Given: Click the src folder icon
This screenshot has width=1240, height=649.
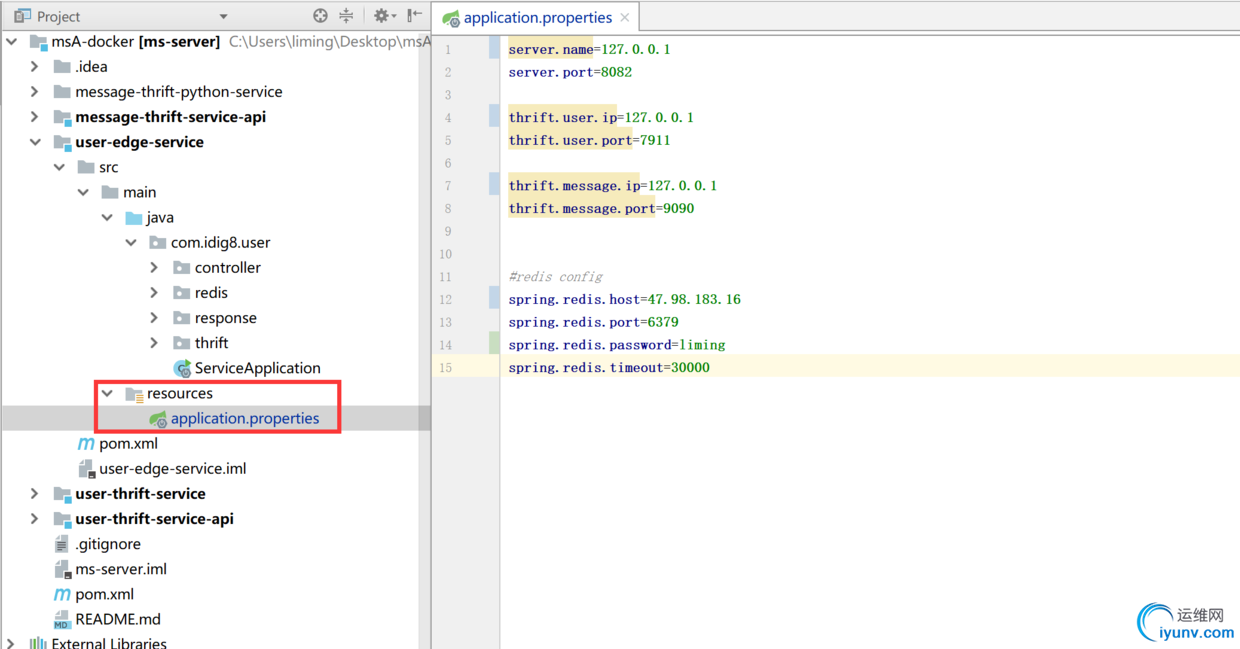Looking at the screenshot, I should tap(86, 167).
